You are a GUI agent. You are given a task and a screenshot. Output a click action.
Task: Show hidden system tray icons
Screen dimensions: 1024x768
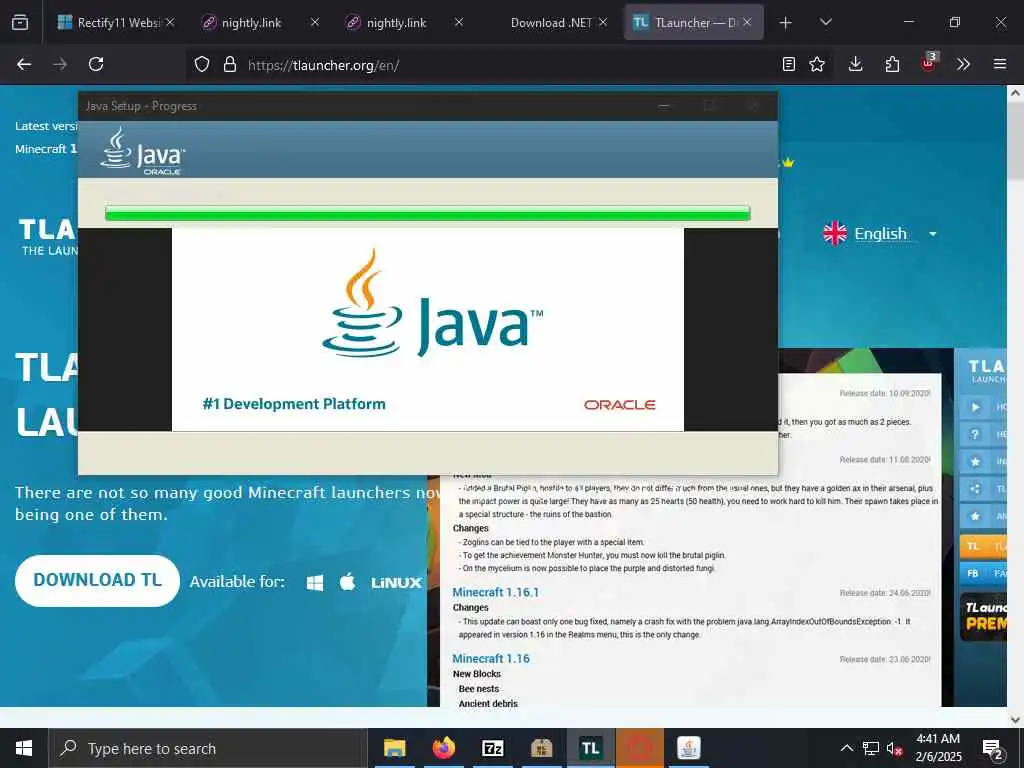(846, 748)
